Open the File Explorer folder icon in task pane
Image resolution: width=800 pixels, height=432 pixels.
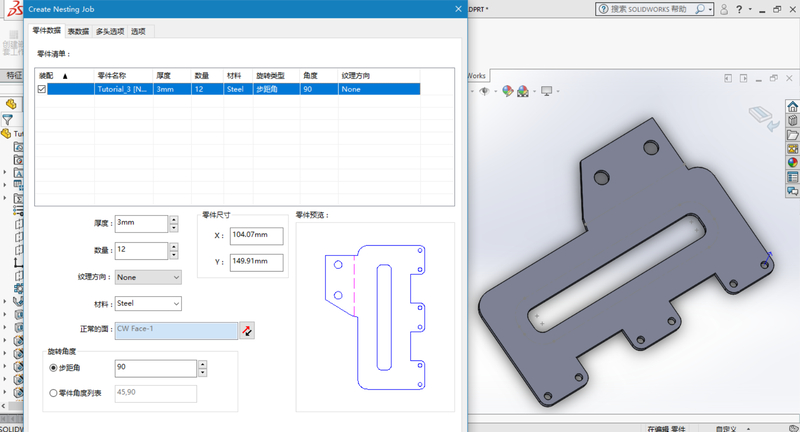point(793,135)
